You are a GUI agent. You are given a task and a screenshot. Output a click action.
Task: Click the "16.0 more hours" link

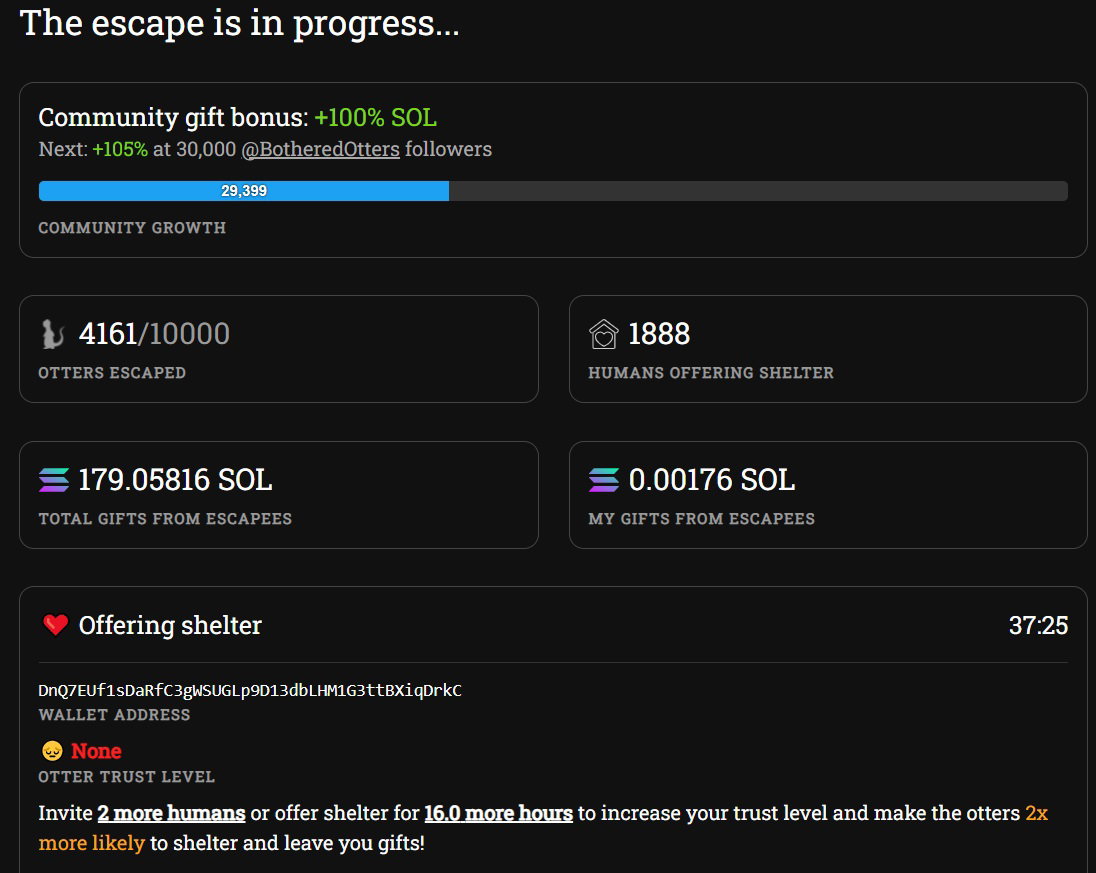click(498, 813)
